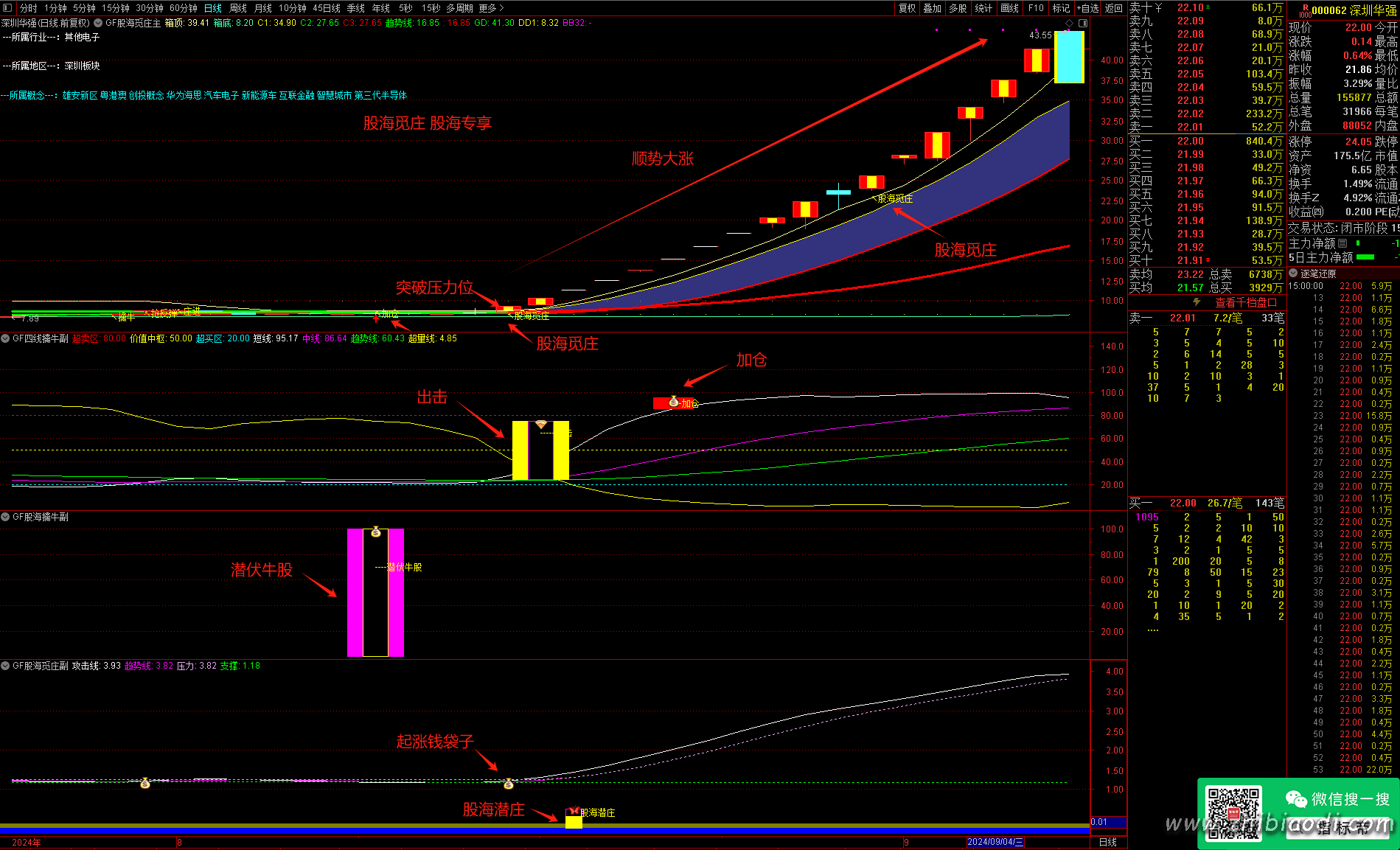The image size is (1400, 850).
Task: Select the 60分钟 period tab
Action: point(183,8)
